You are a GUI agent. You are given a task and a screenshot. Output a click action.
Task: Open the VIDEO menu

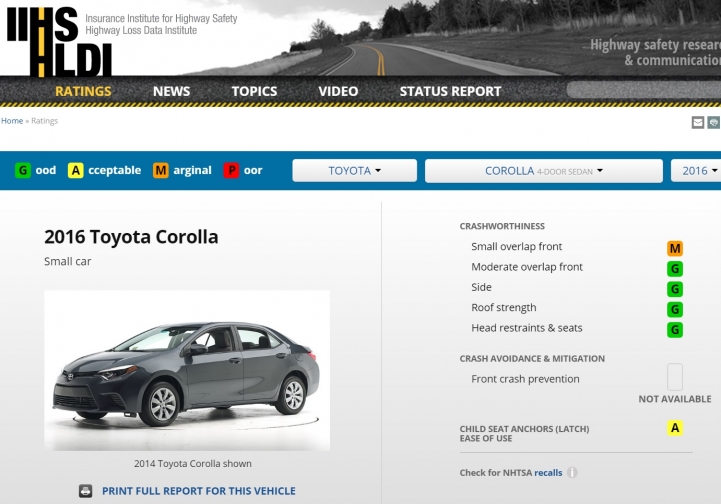point(338,91)
